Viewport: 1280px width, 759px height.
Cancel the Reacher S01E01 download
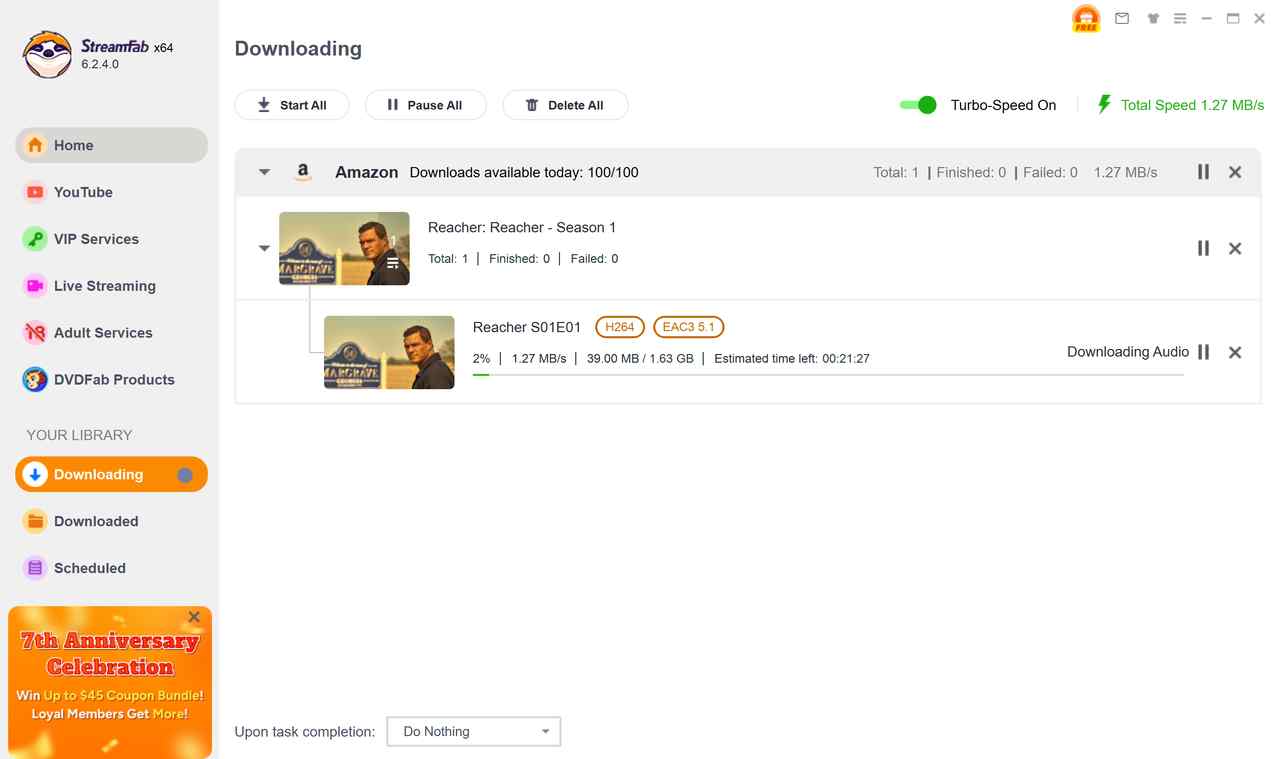tap(1235, 352)
